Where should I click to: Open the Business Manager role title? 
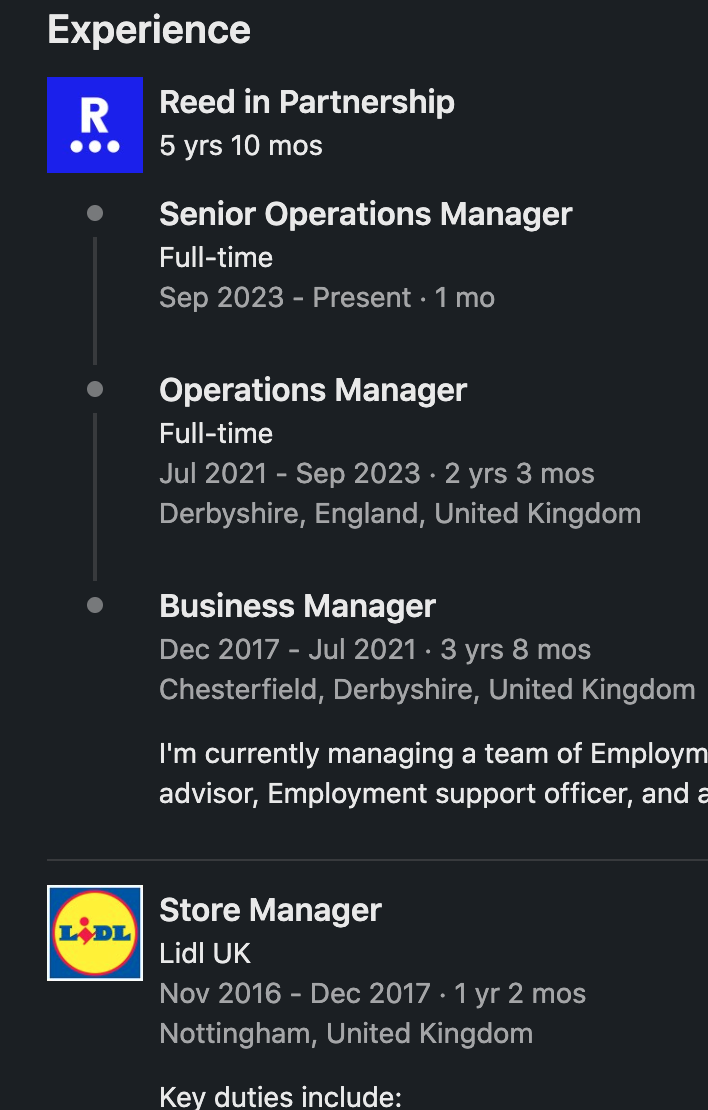298,606
